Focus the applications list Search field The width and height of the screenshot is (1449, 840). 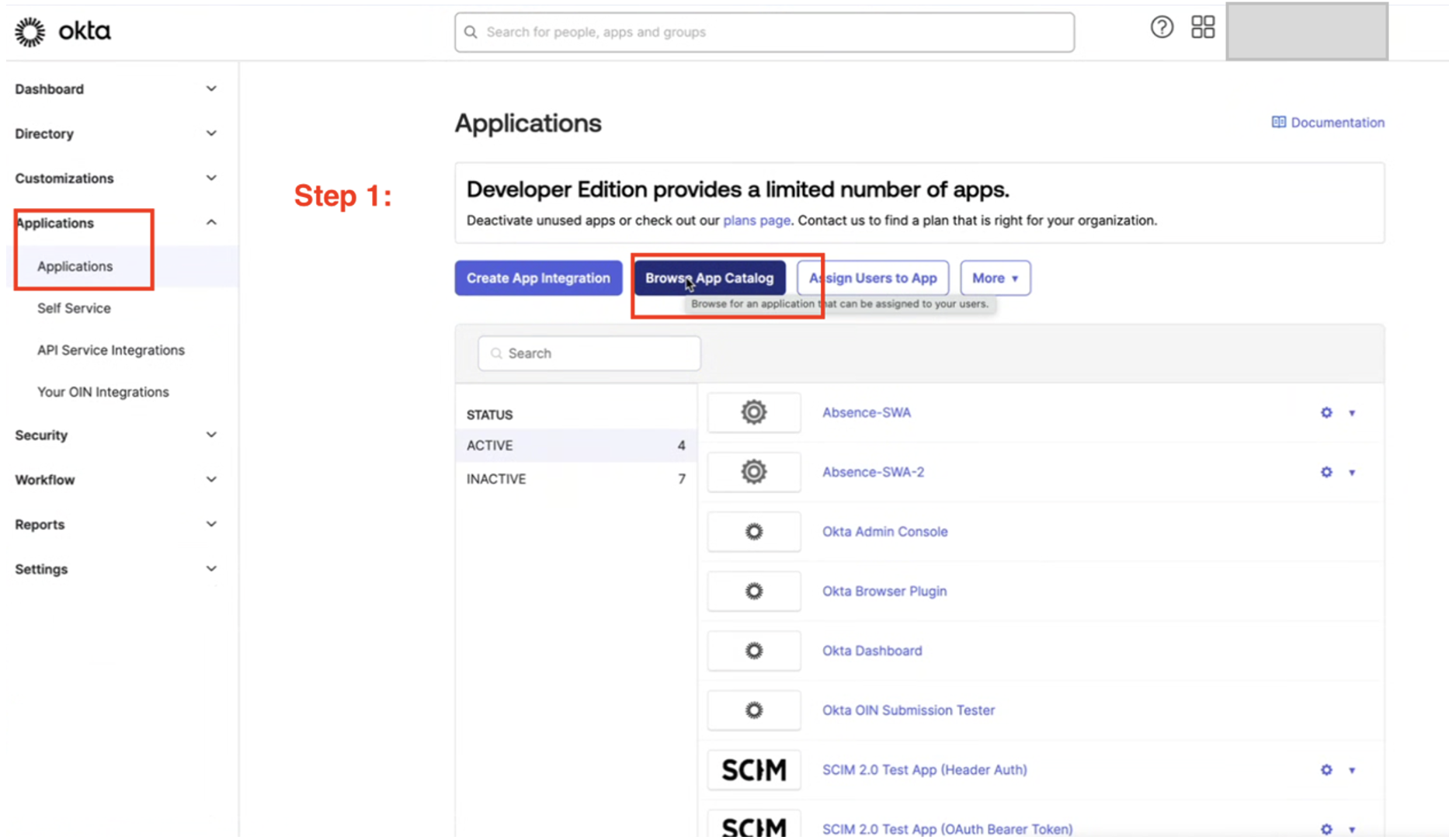tap(589, 353)
